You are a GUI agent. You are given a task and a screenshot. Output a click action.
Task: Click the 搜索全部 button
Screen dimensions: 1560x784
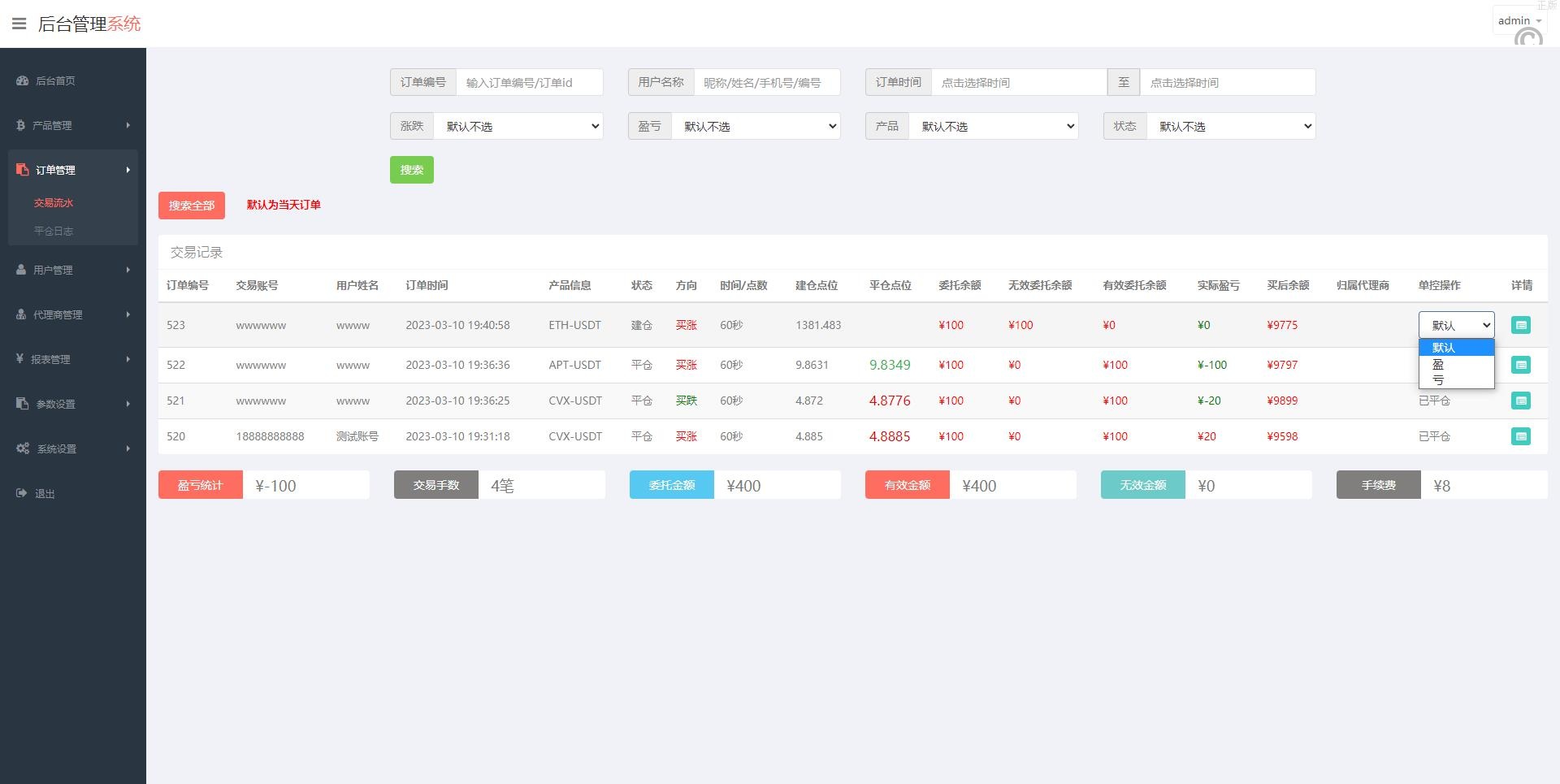point(192,206)
